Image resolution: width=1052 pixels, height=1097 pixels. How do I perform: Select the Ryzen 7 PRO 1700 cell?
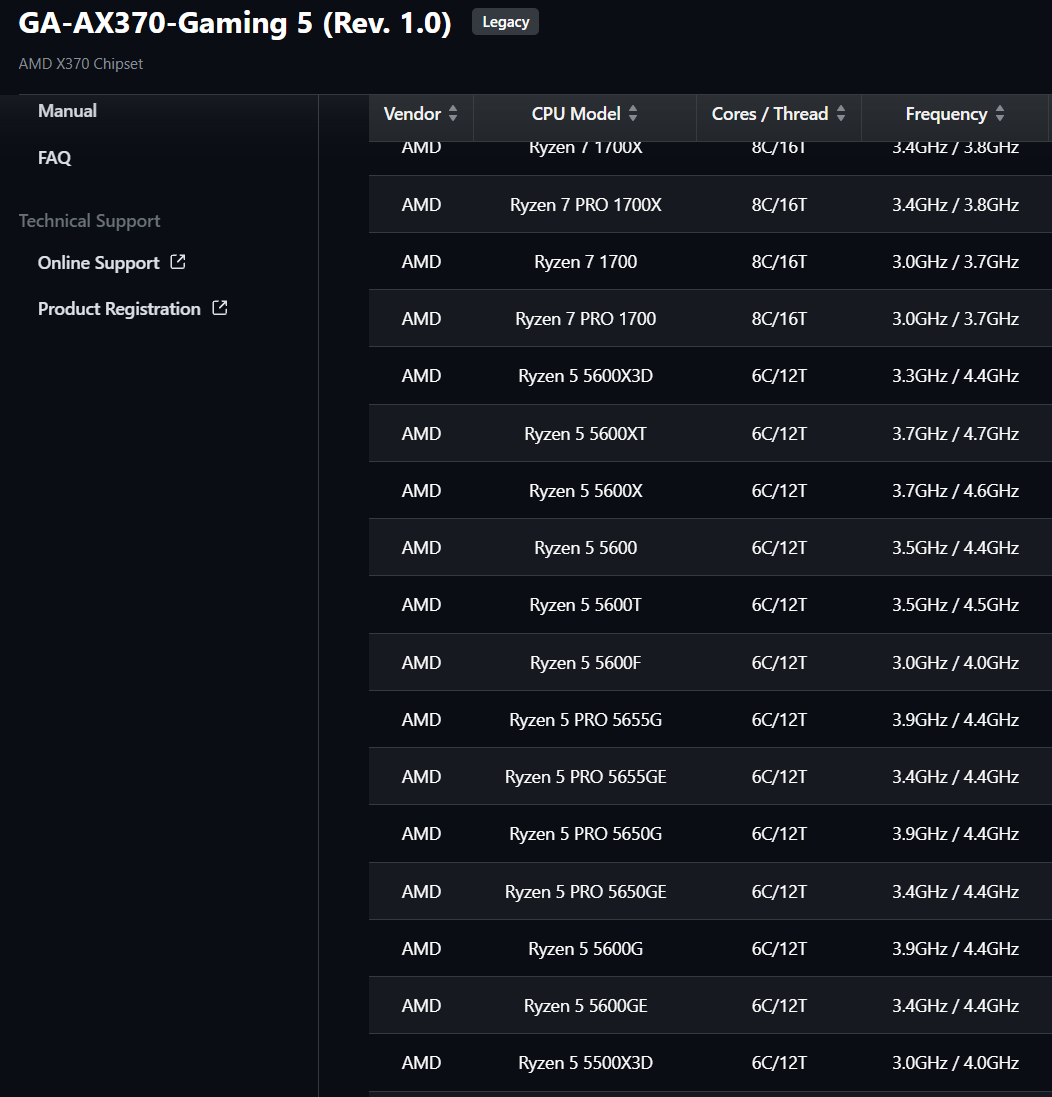585,318
